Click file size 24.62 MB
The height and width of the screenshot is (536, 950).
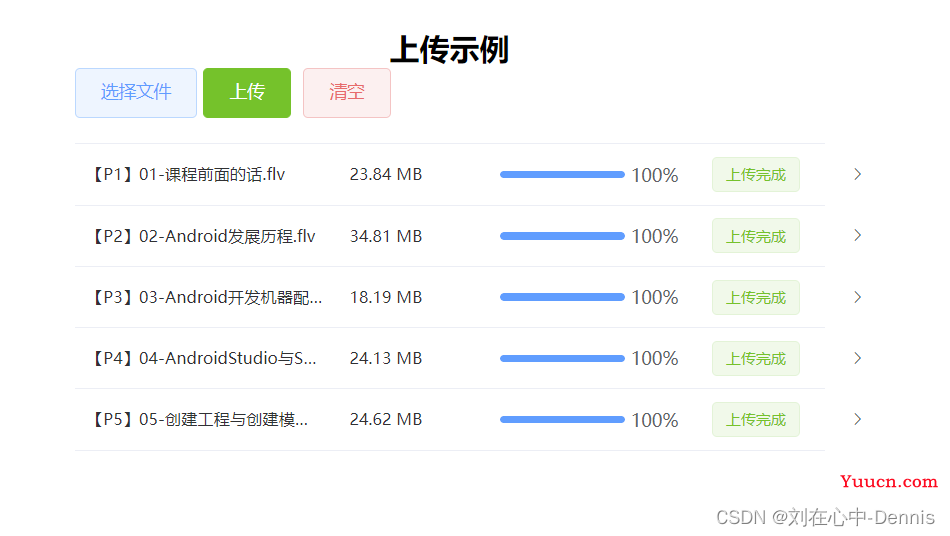(386, 420)
